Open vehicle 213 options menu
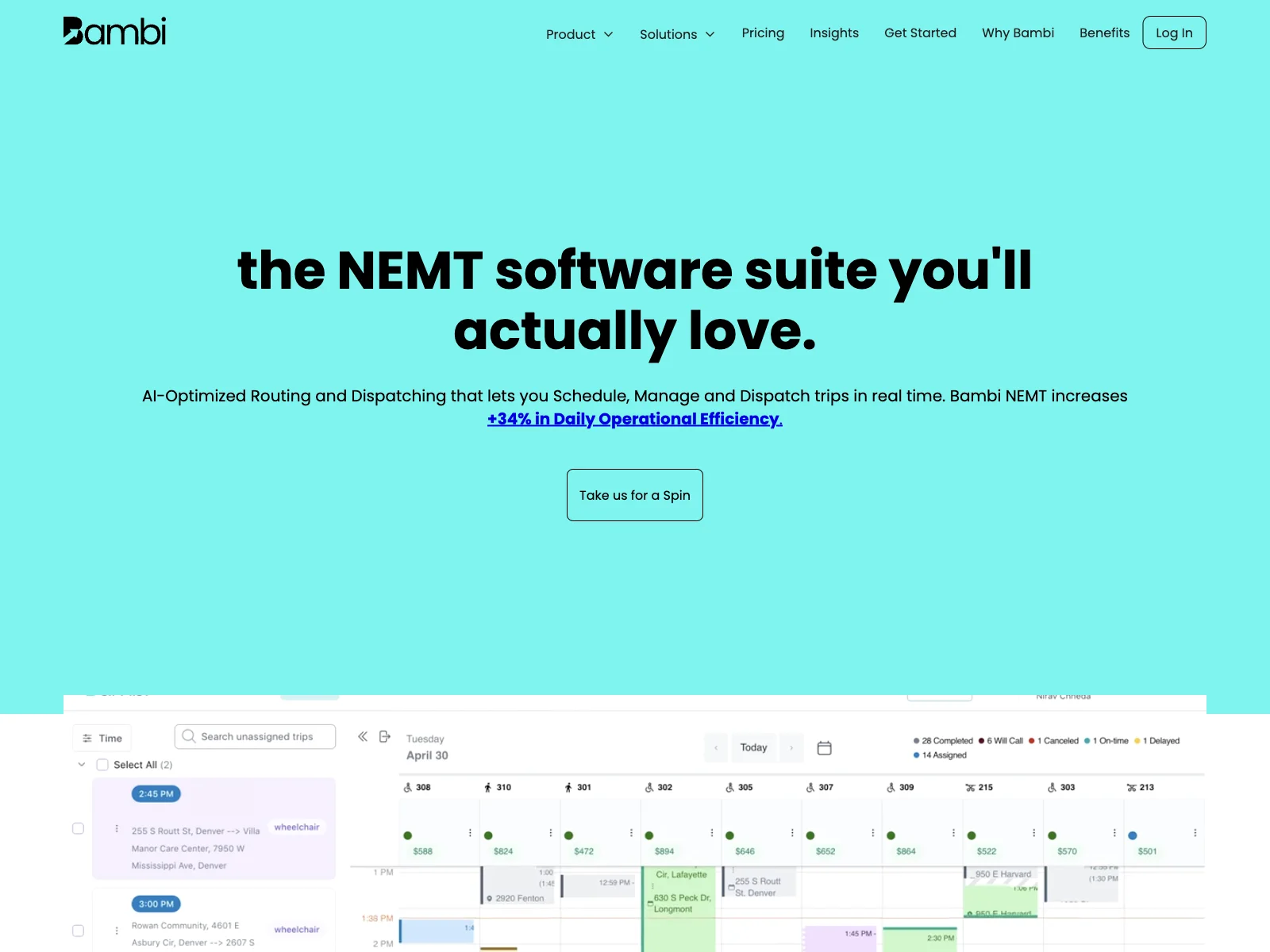 [1195, 833]
